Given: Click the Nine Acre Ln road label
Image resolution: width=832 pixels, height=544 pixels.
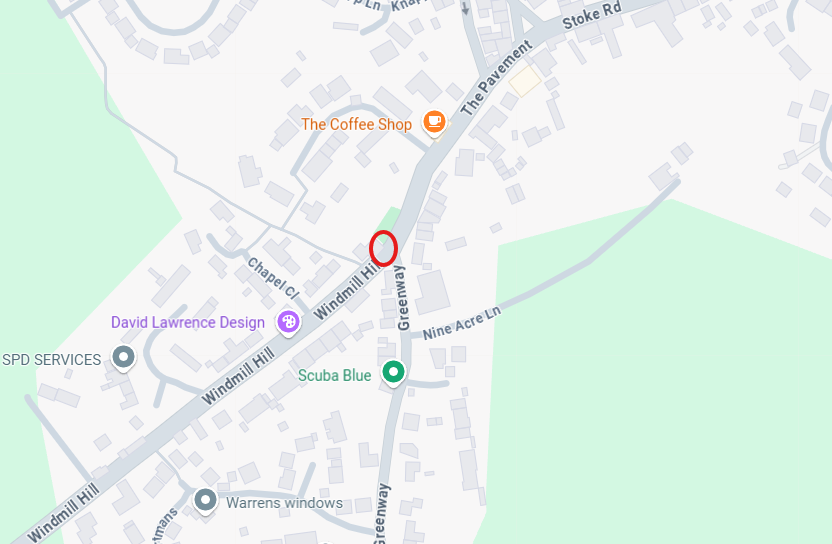Looking at the screenshot, I should 462,323.
